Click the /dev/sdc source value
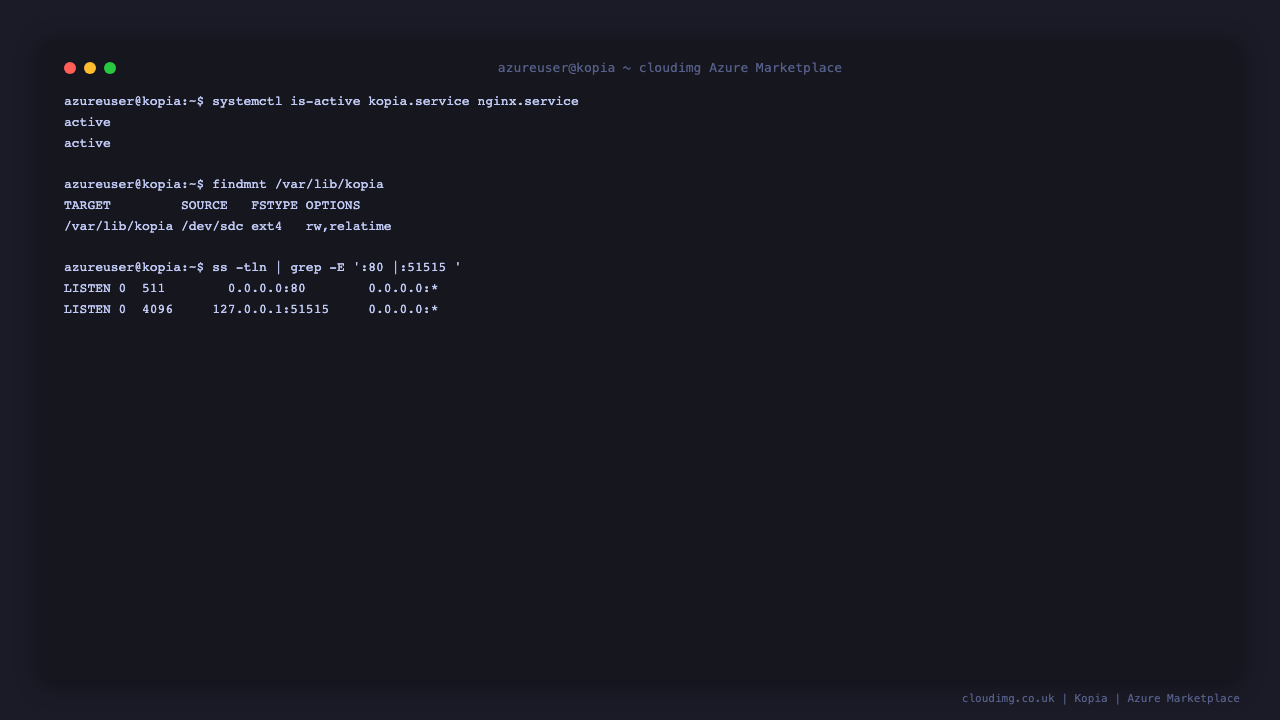1280x720 pixels. [x=212, y=226]
